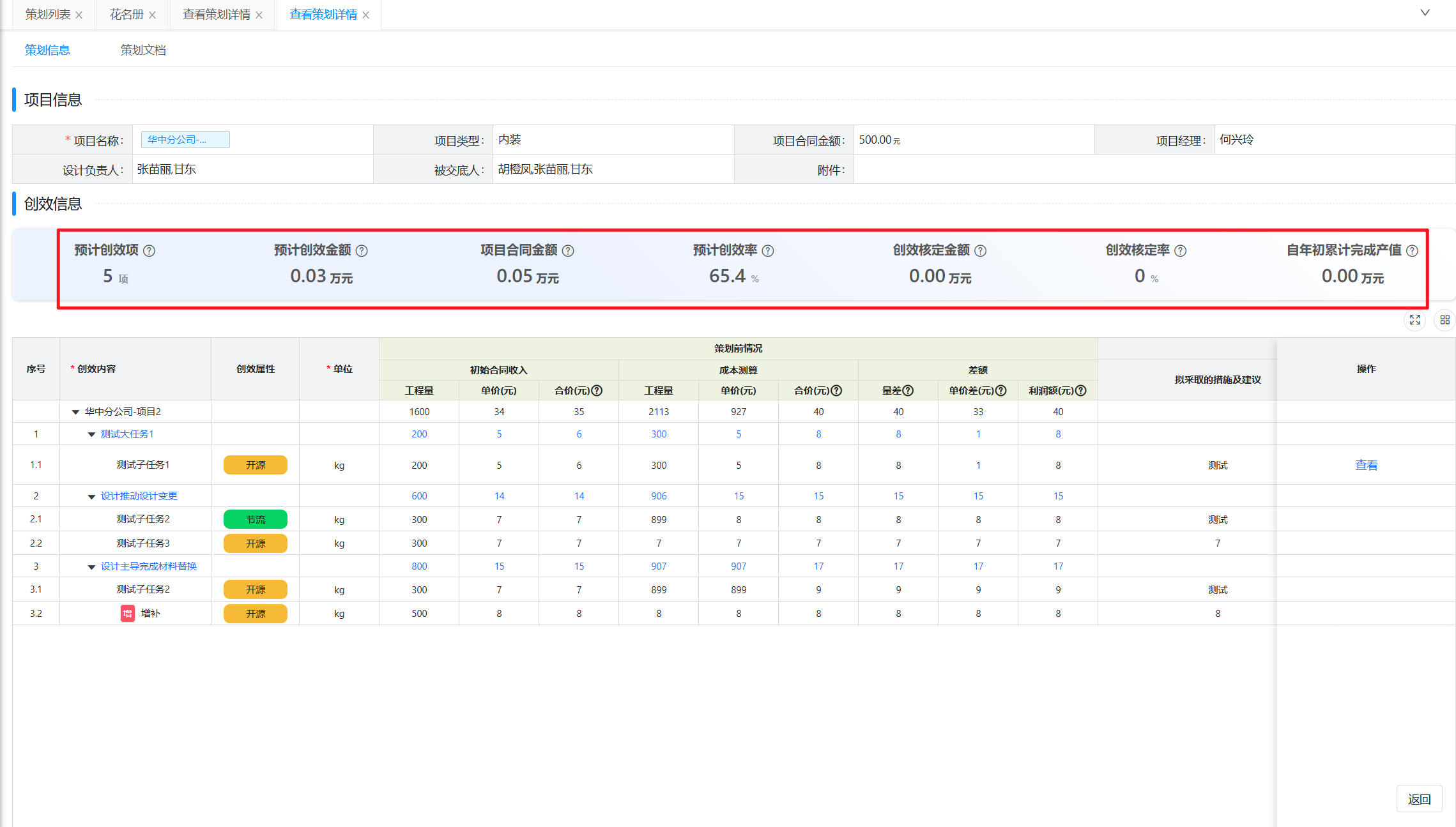Click the 2113 cell in project row
This screenshot has height=827, width=1456.
coord(659,411)
